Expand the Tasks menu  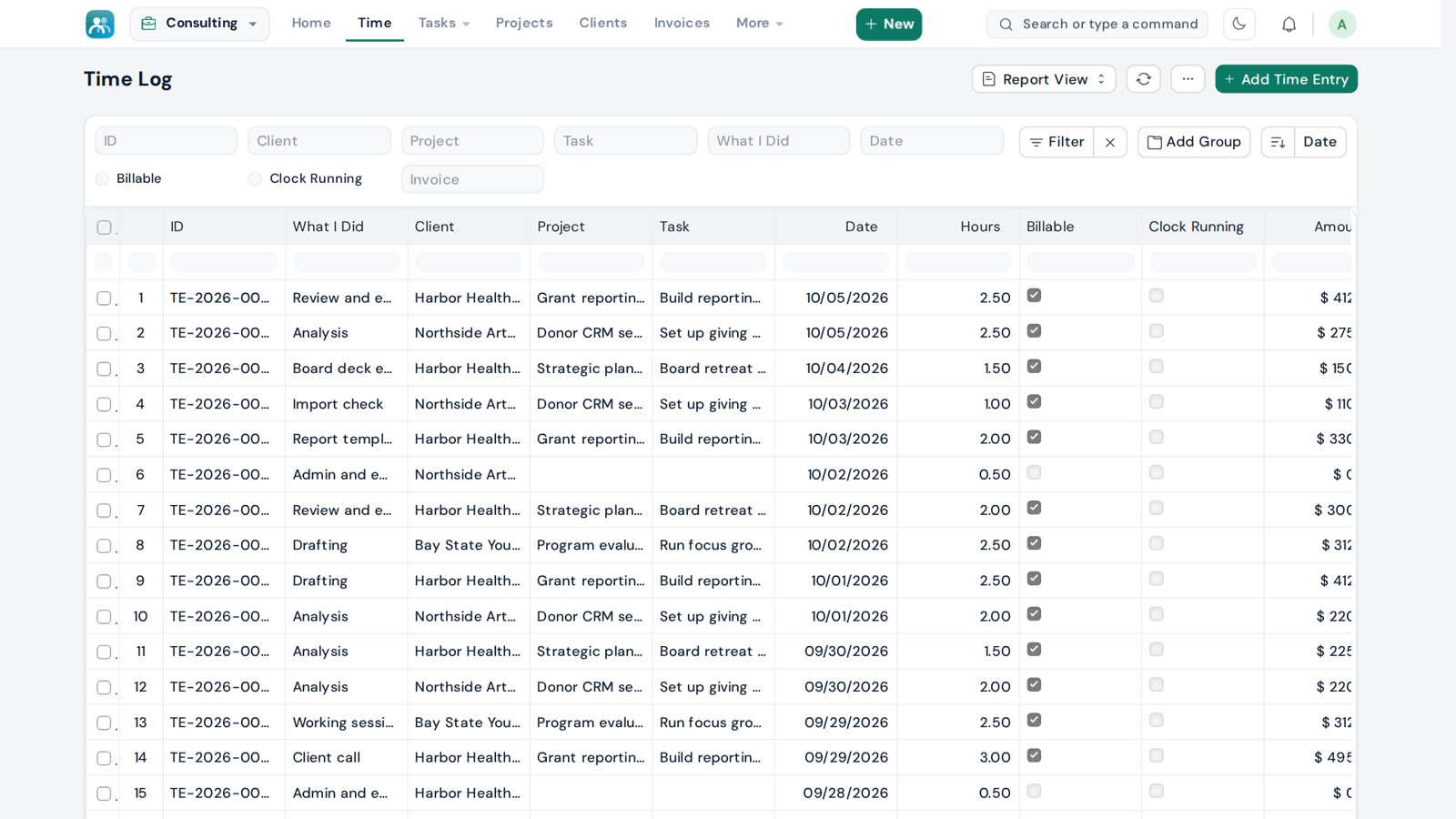(444, 23)
